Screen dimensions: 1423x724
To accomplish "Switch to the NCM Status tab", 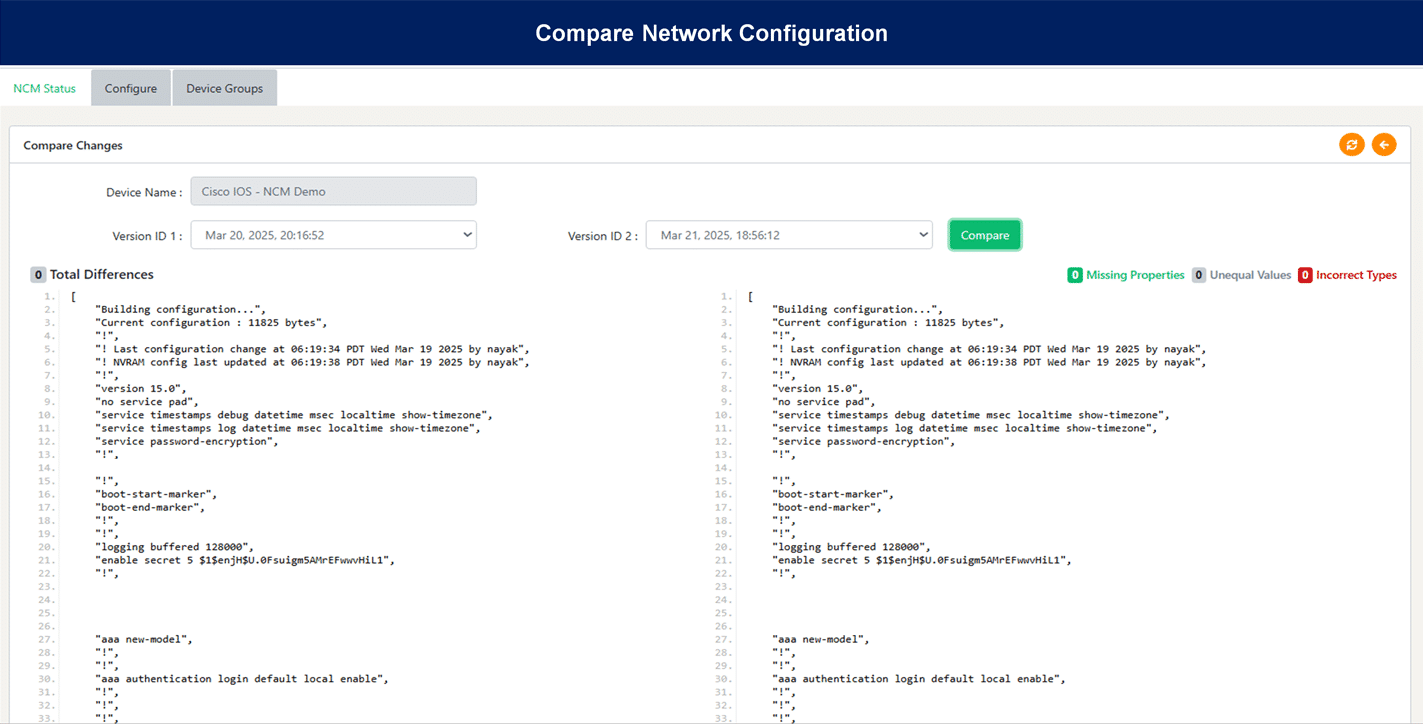I will pos(44,88).
